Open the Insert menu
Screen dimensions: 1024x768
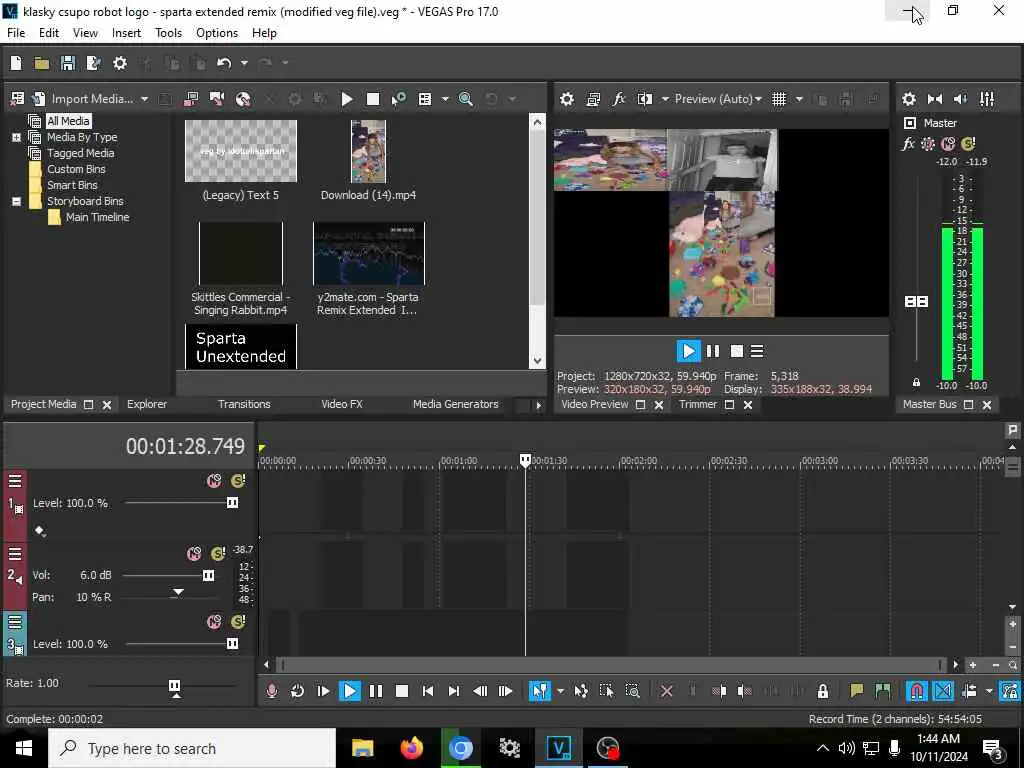(126, 33)
